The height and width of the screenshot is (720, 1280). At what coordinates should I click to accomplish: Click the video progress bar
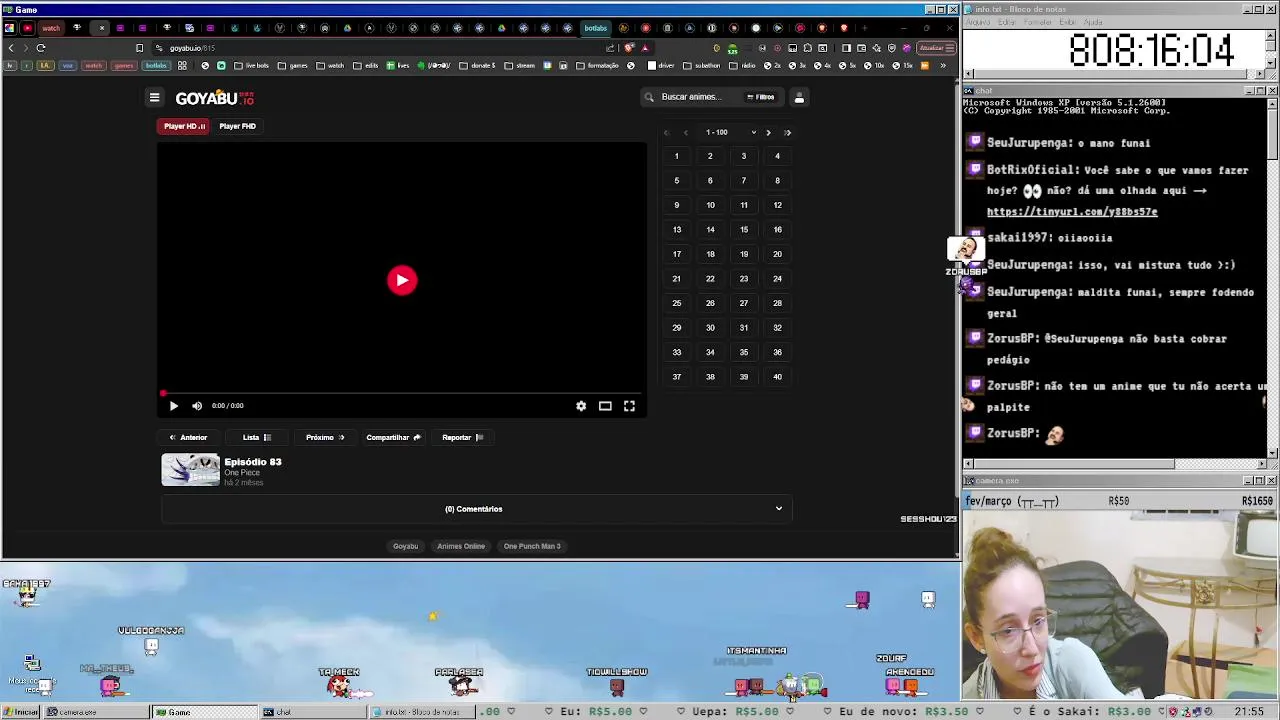pos(402,393)
